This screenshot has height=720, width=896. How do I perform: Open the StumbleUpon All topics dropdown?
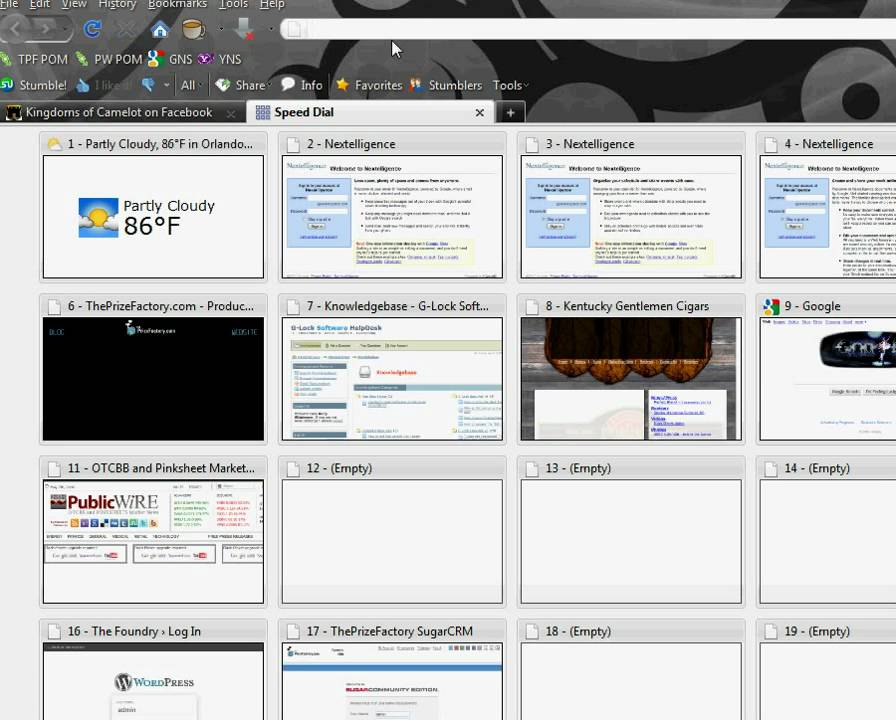tap(191, 85)
